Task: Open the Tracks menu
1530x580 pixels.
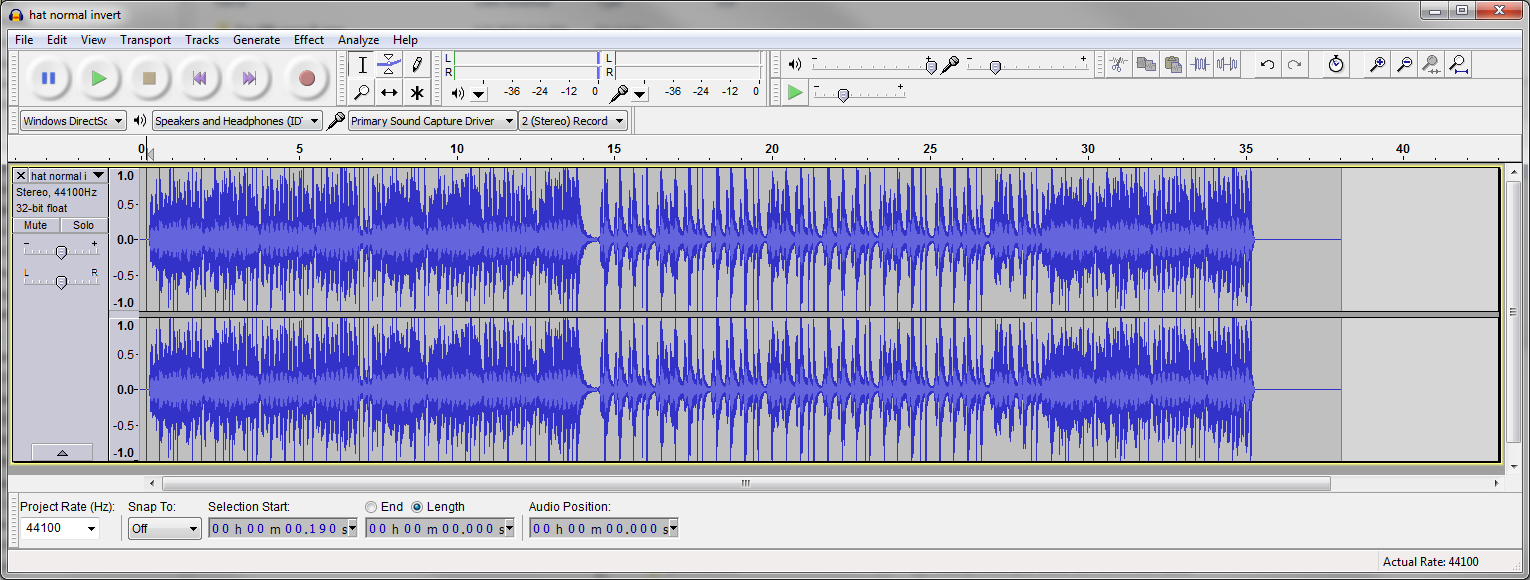Action: tap(202, 40)
